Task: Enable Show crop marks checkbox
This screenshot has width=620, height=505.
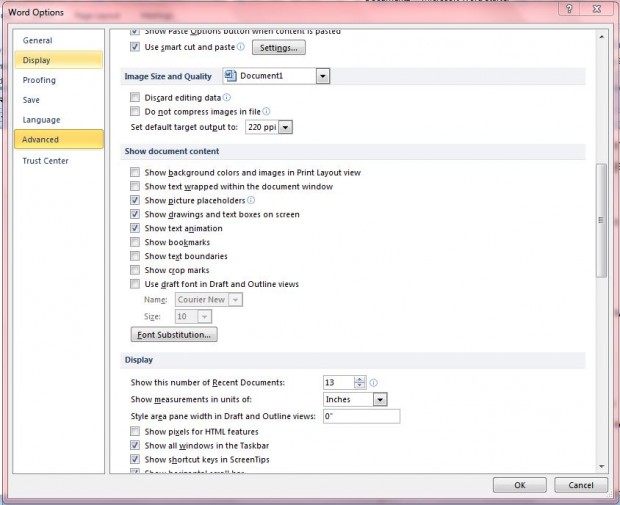Action: click(135, 270)
